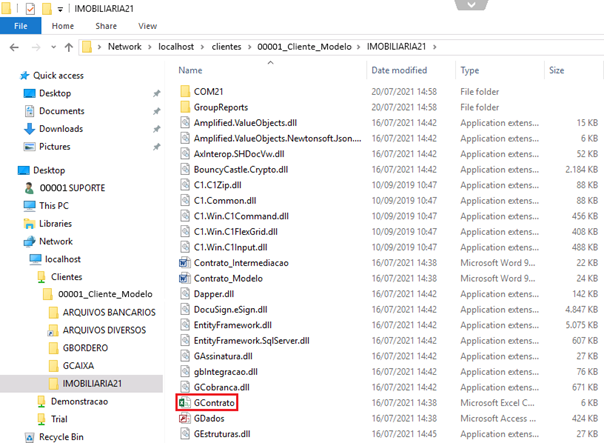Expand breadcrumb chevron after IMOBILIARIA21
The height and width of the screenshot is (443, 604).
(x=435, y=47)
